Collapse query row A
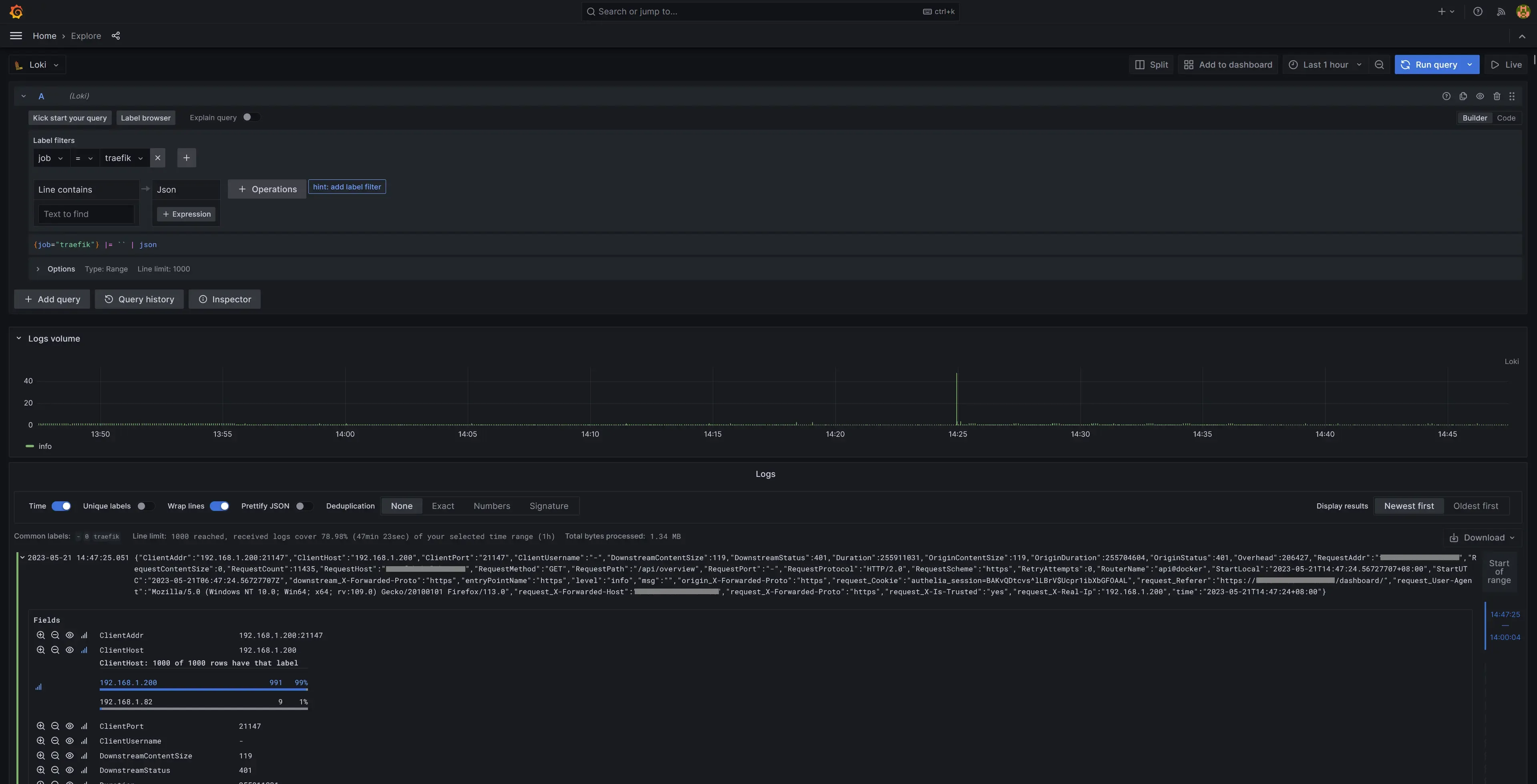1537x784 pixels. click(x=23, y=96)
